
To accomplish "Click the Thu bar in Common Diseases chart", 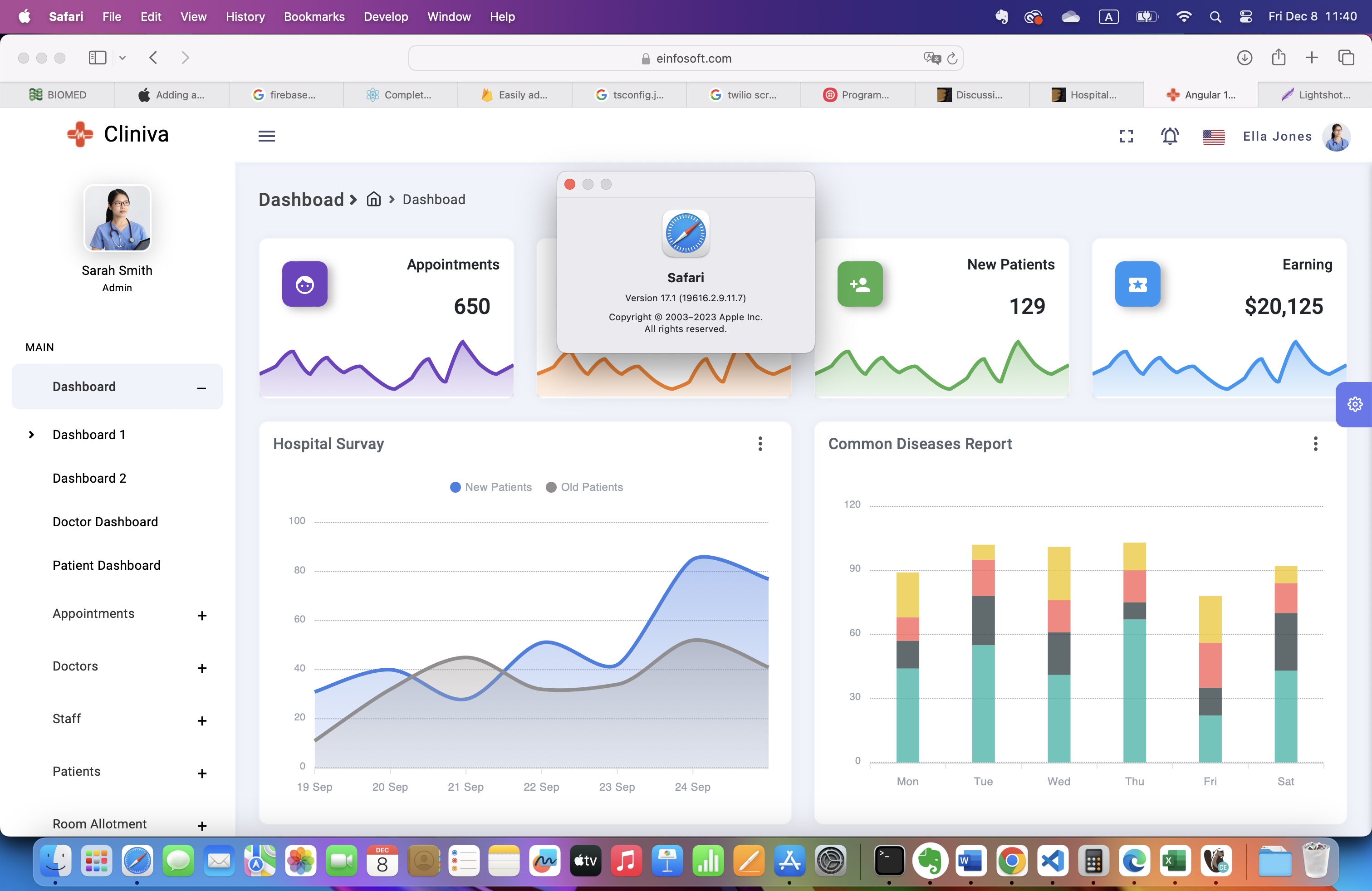I will click(1135, 652).
